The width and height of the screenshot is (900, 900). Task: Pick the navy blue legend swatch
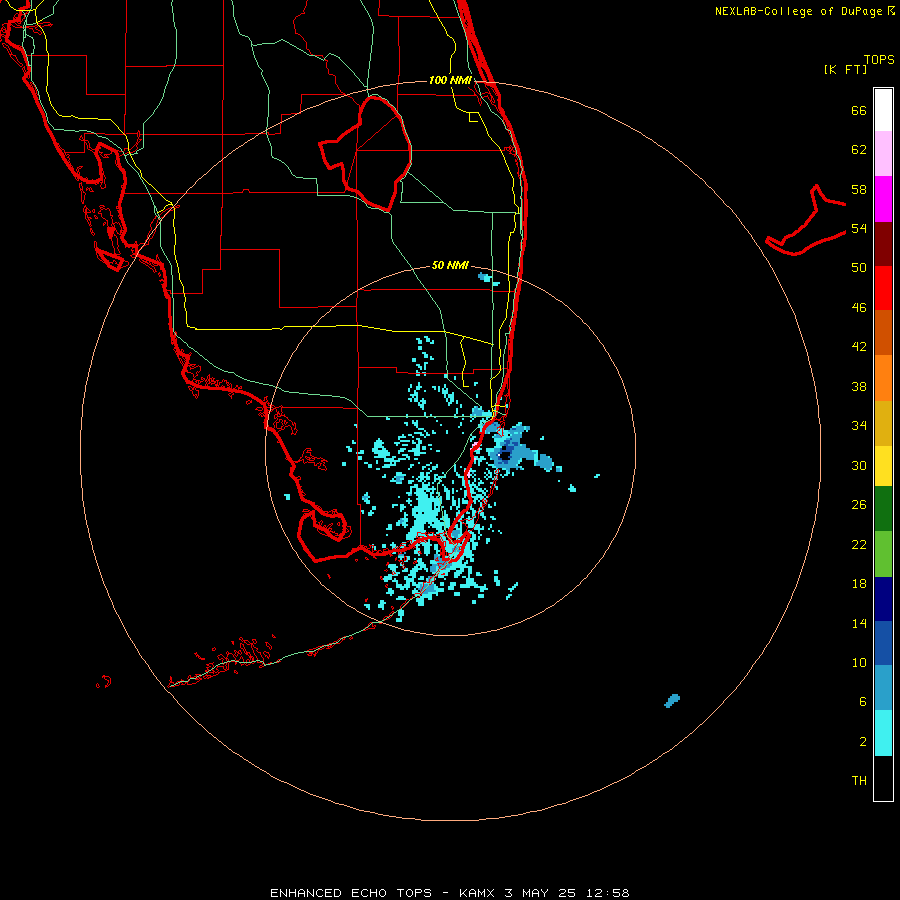point(883,599)
